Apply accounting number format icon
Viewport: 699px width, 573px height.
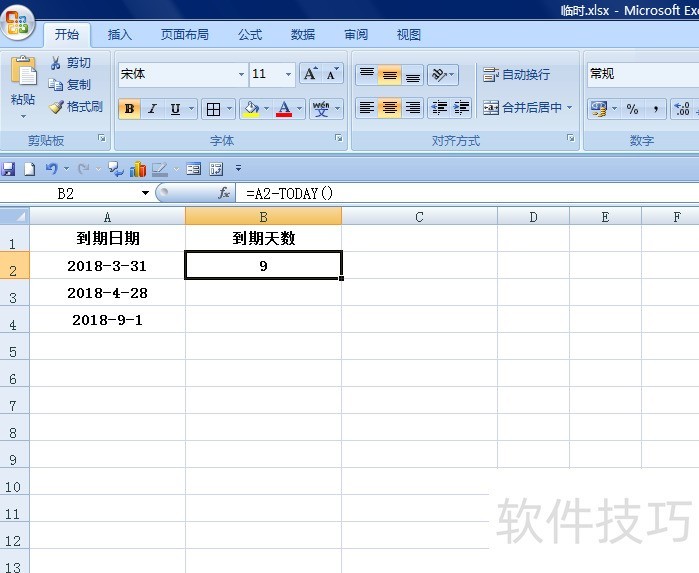[x=599, y=109]
